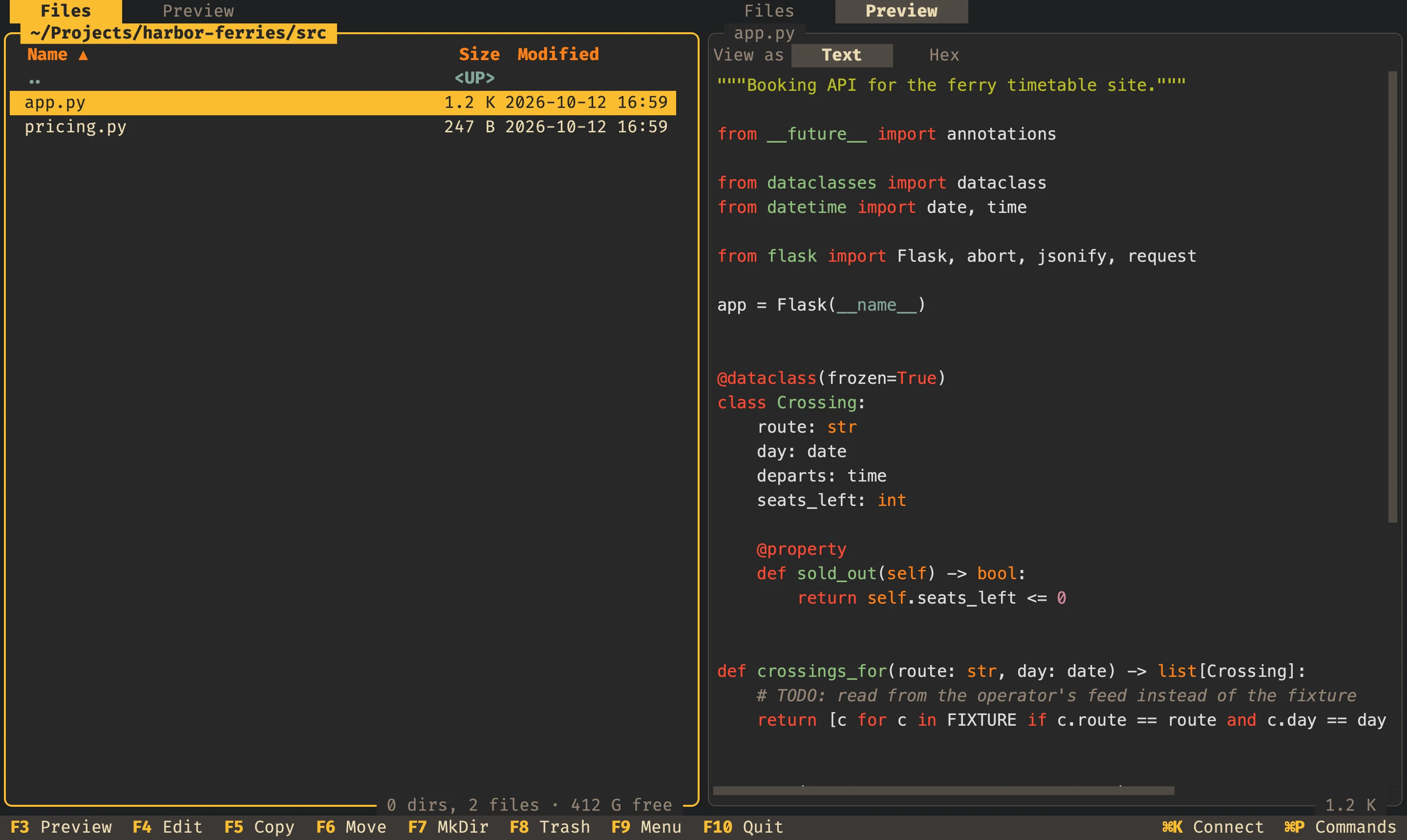Viewport: 1407px width, 840px height.
Task: Click the Booking API docstring line
Action: [x=951, y=85]
